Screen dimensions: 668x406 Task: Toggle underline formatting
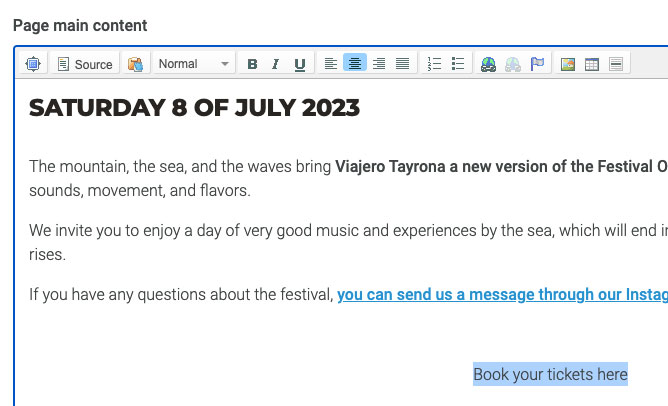(x=300, y=64)
